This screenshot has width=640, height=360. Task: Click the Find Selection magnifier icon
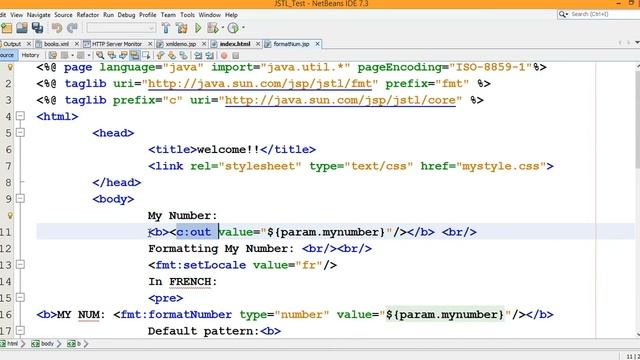pyautogui.click(x=100, y=55)
